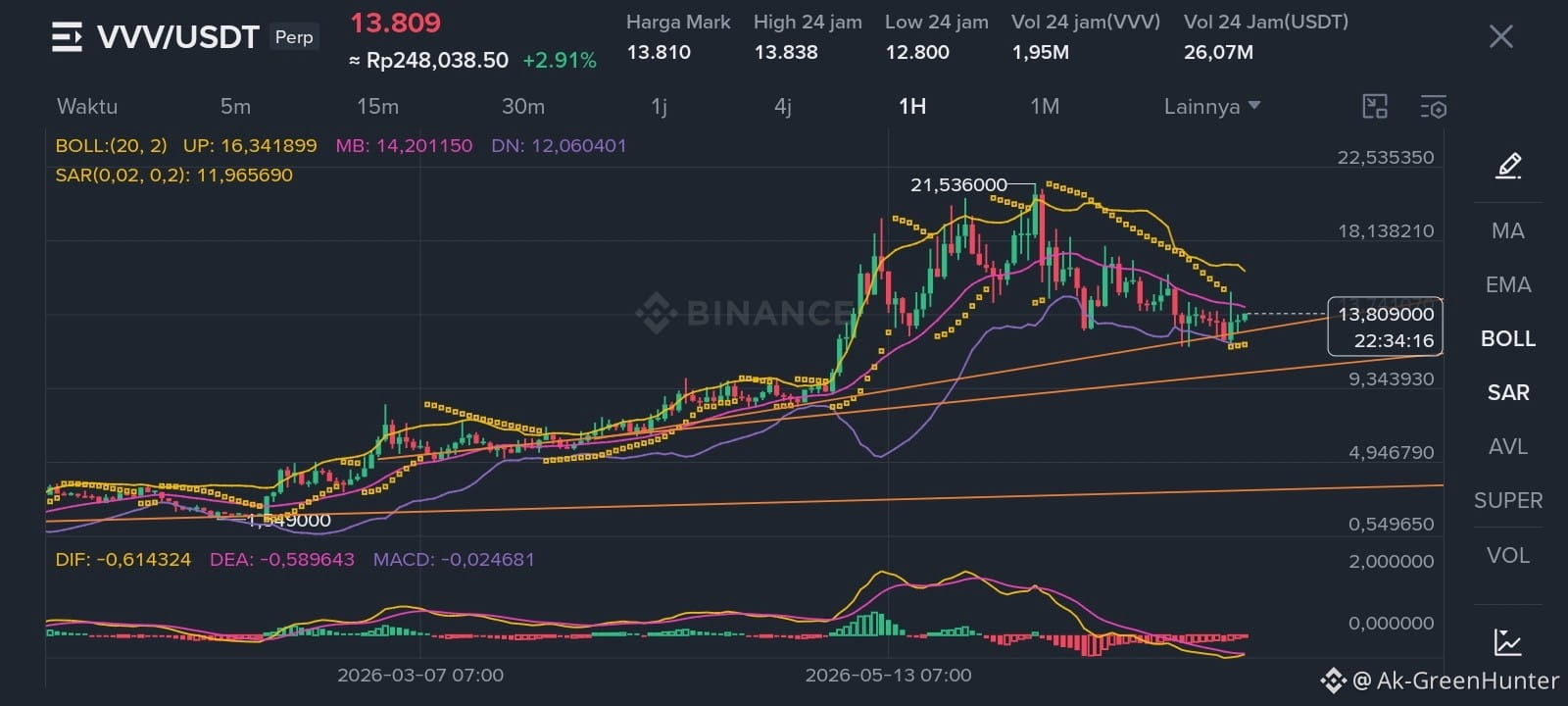The image size is (1568, 706).
Task: Open the indicator chart icon below VOL
Action: coord(1507,642)
